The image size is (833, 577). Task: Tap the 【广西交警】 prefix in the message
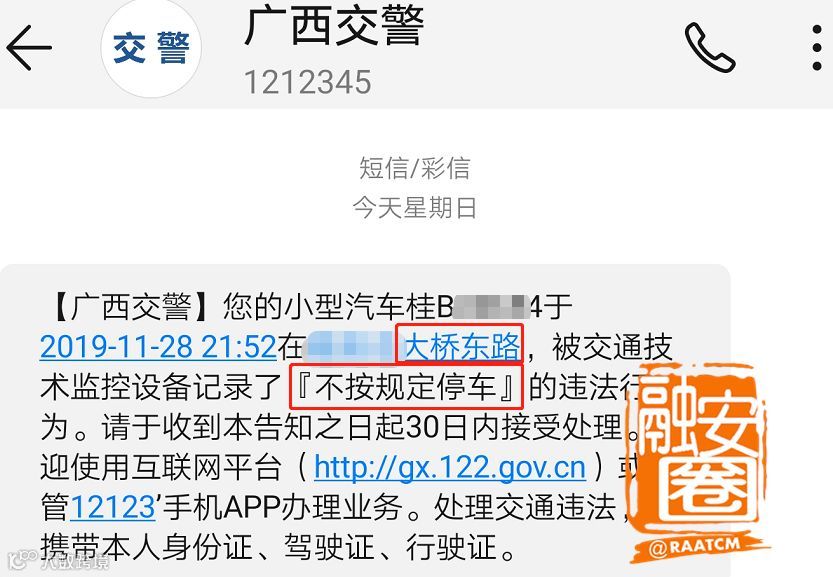(x=131, y=307)
